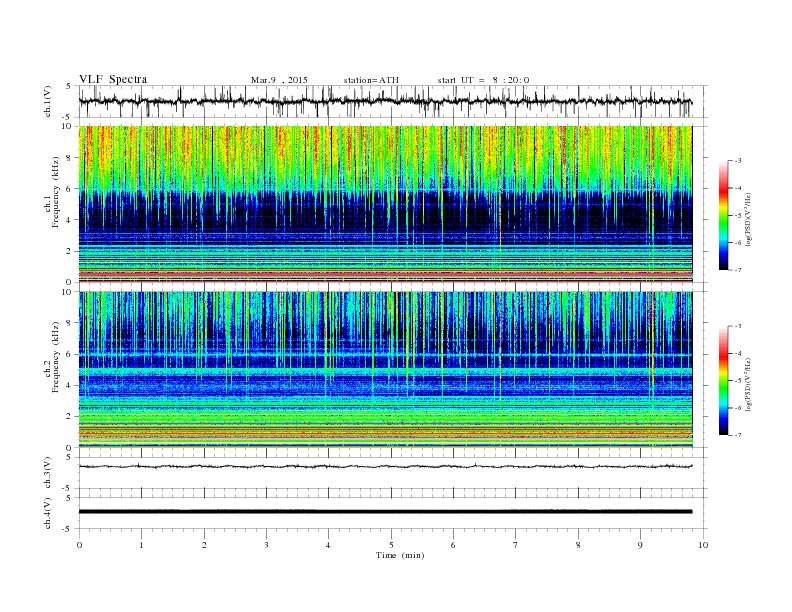Click the ch.2 spectrogram color scale bar
Image resolution: width=792 pixels, height=612 pixels.
pos(723,380)
